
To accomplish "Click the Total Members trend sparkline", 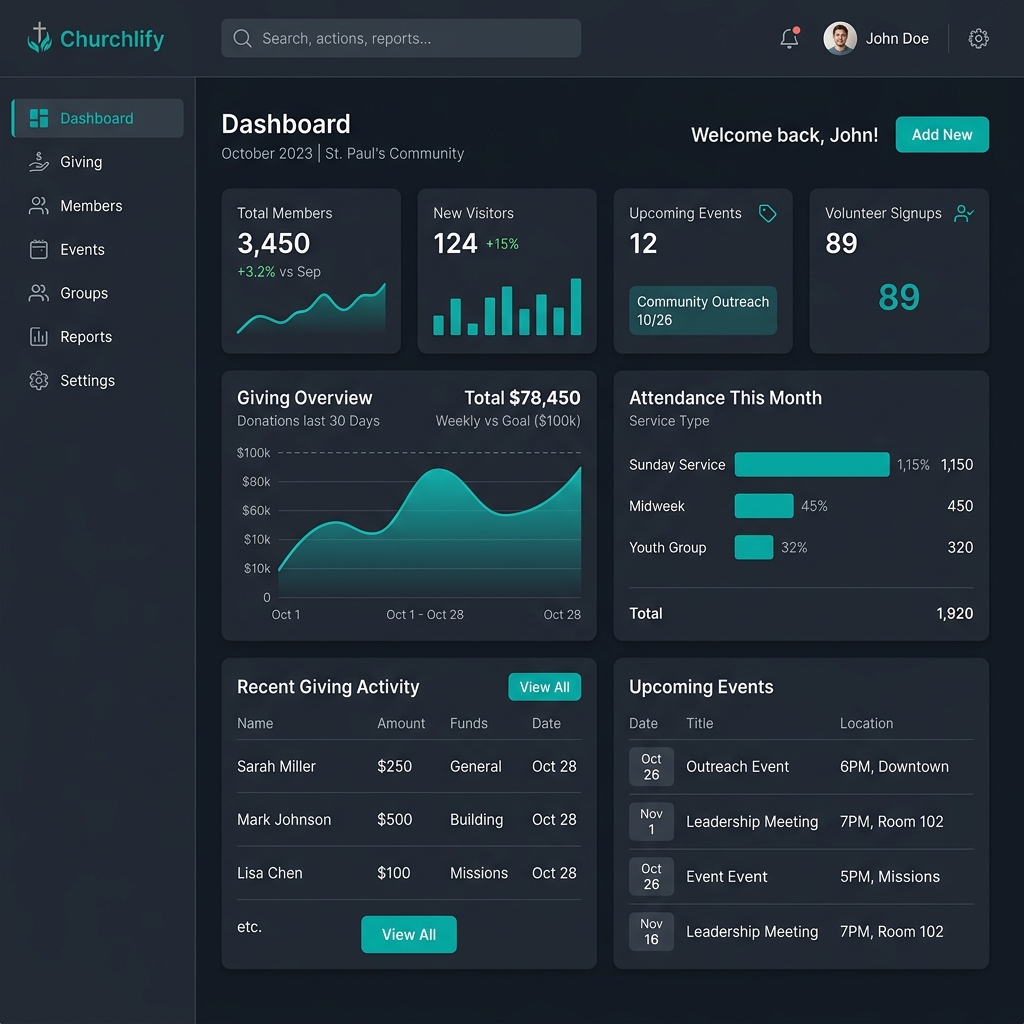I will (x=311, y=308).
